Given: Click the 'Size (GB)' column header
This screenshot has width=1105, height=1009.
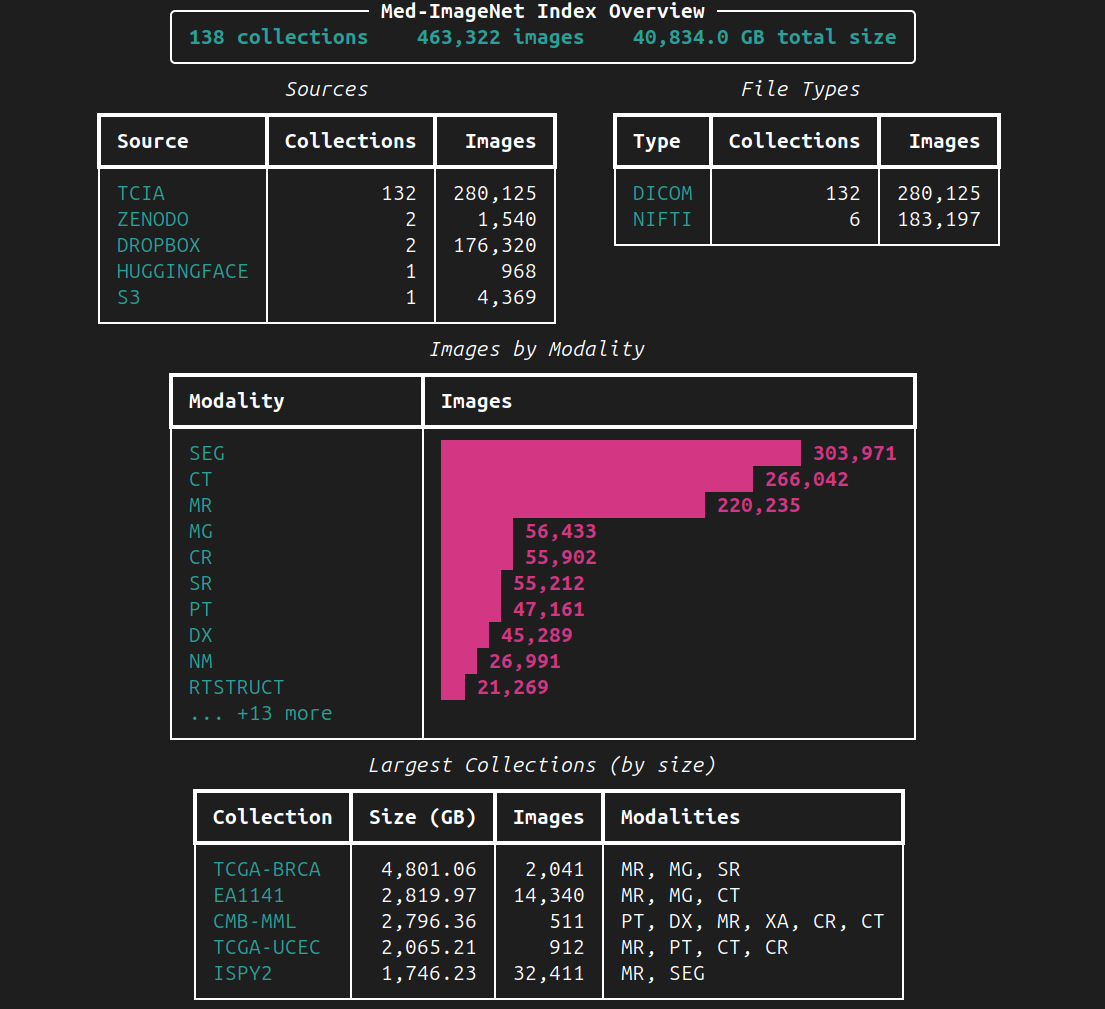Looking at the screenshot, I should point(422,817).
